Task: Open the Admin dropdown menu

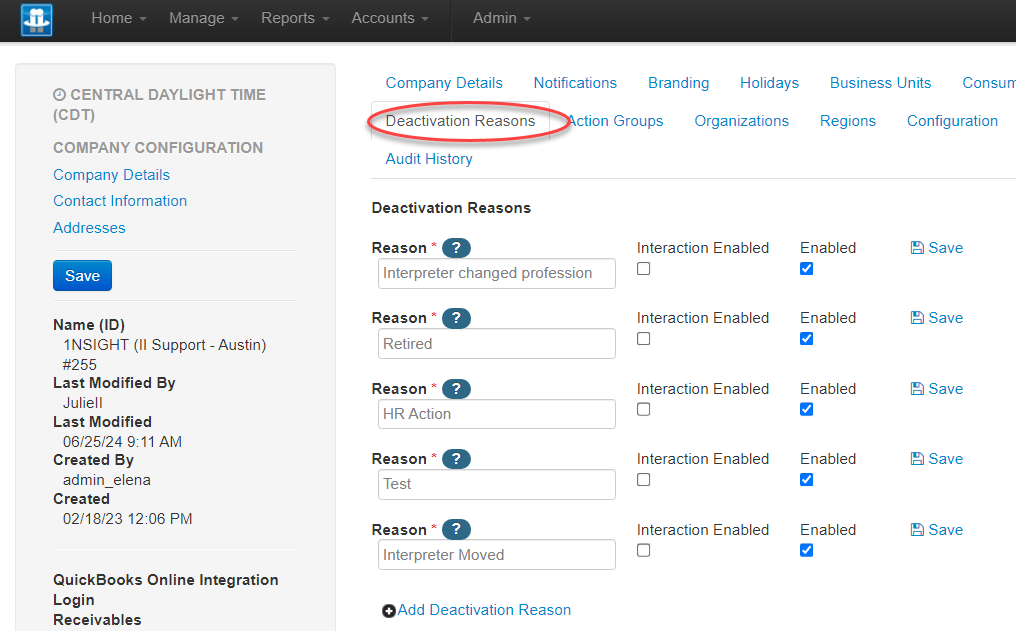Action: click(x=500, y=17)
